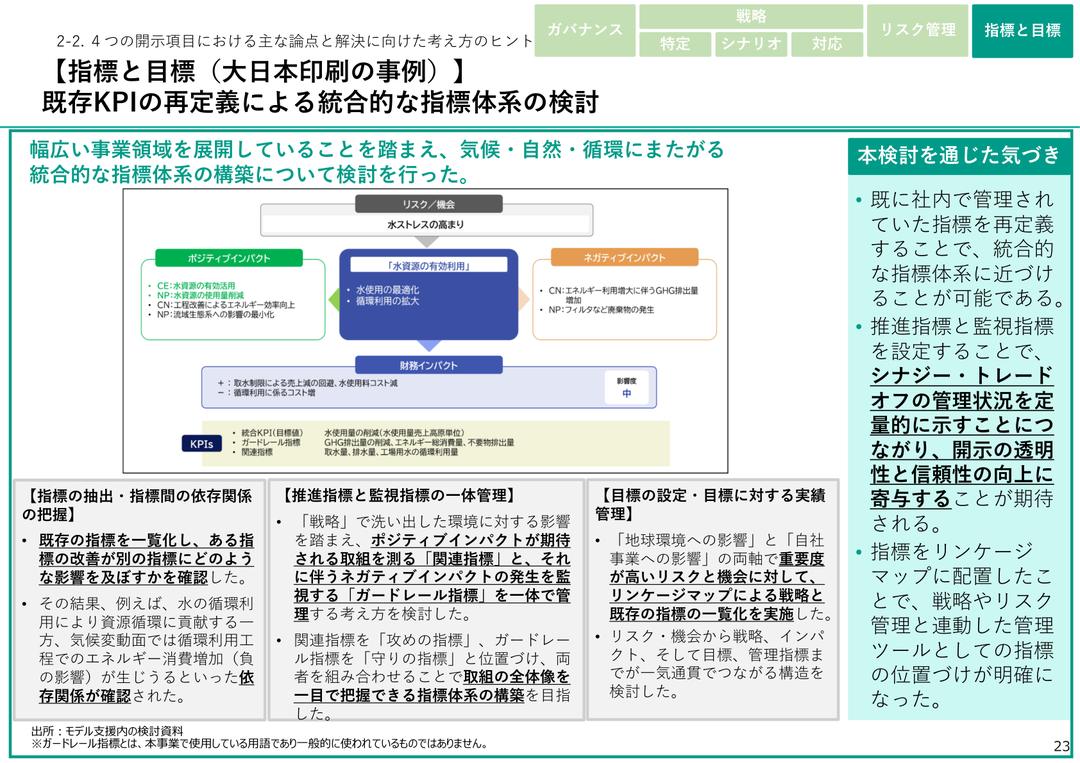Click the underlined text 取組の全体像を一目で把握できる指標体系の構築
The width and height of the screenshot is (1080, 763).
point(433,686)
